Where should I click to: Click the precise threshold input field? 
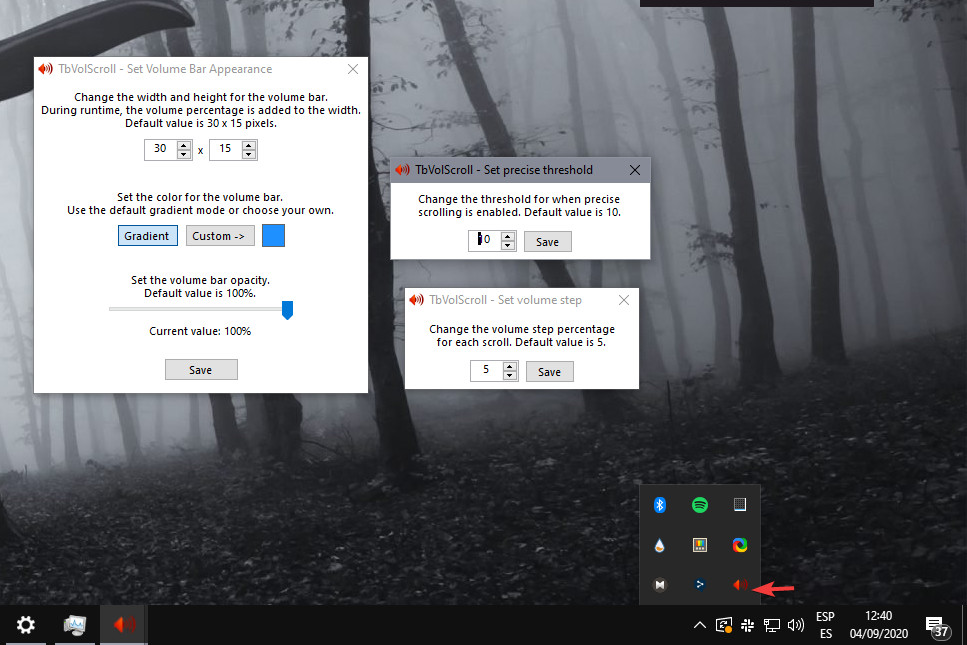click(x=486, y=241)
